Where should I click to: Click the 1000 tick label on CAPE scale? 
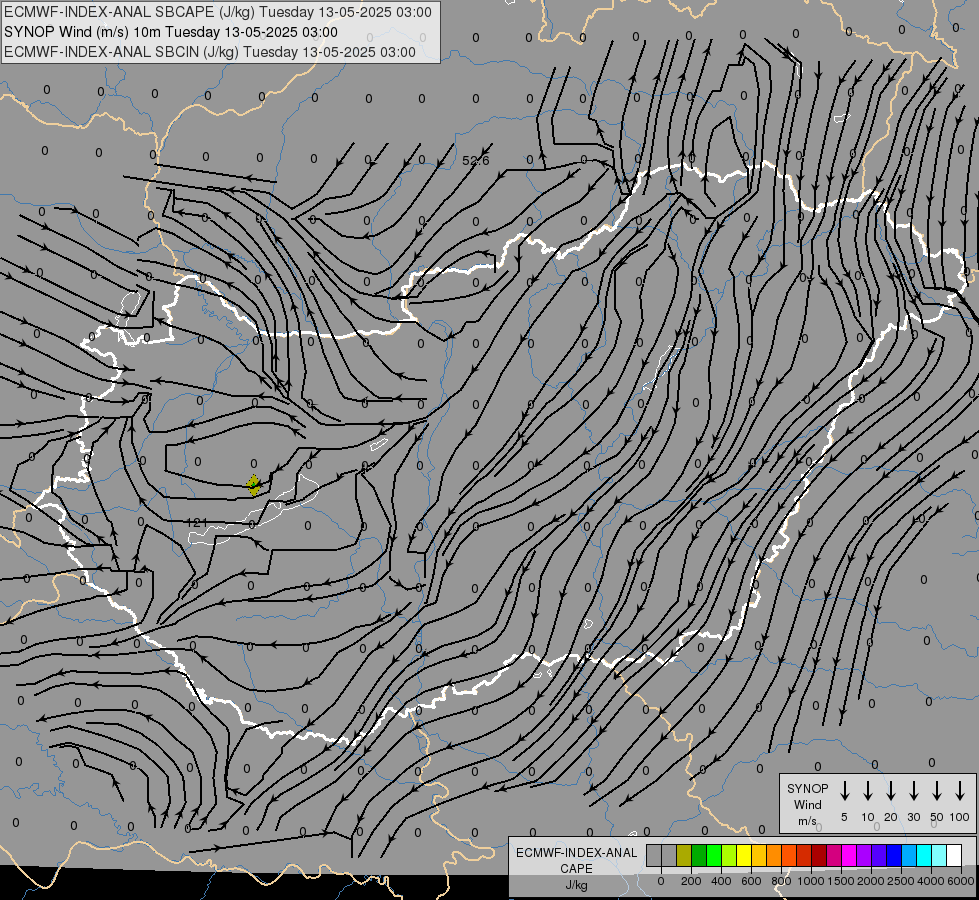[x=810, y=881]
